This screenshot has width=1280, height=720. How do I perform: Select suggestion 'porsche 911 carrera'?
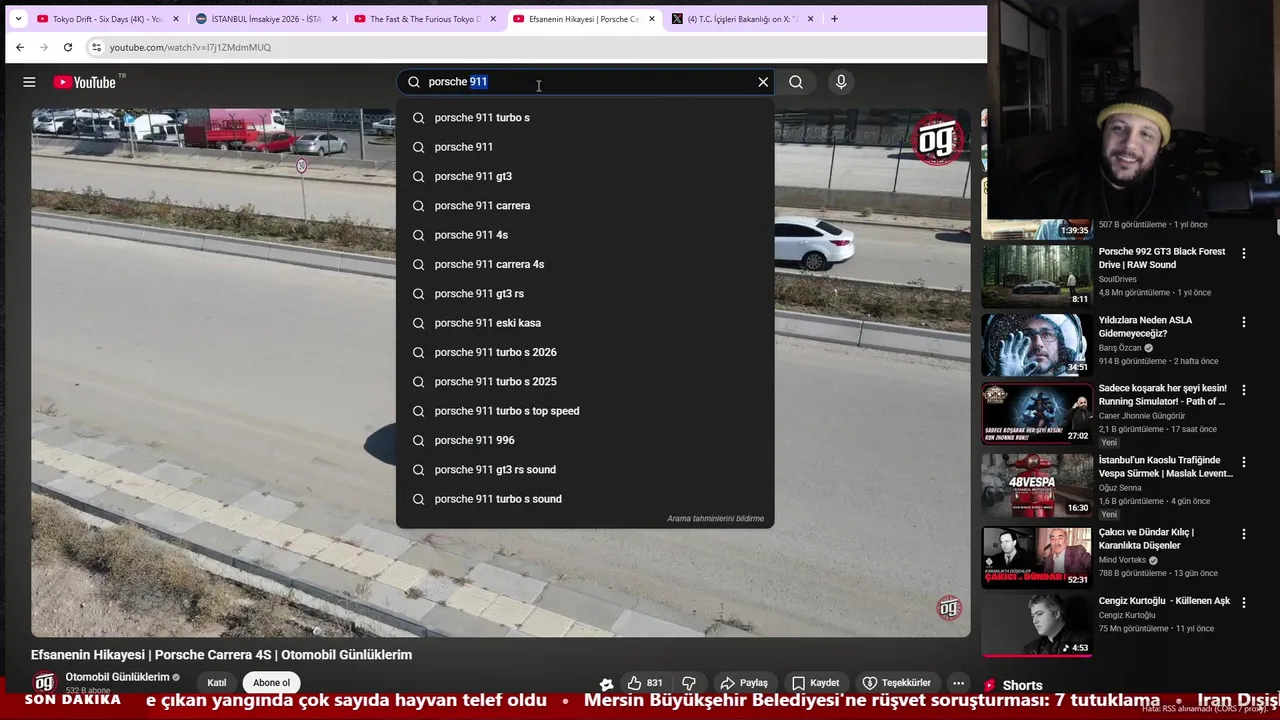[x=585, y=206]
